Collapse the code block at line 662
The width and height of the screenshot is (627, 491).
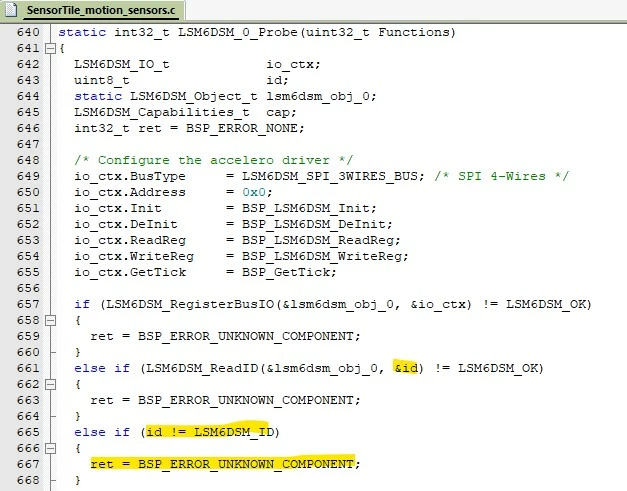point(50,384)
